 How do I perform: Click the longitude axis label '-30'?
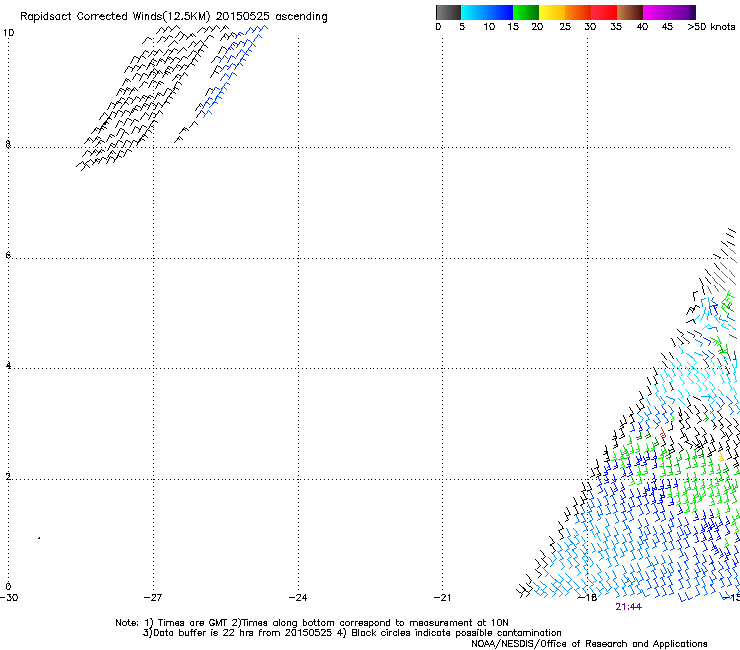point(9,597)
